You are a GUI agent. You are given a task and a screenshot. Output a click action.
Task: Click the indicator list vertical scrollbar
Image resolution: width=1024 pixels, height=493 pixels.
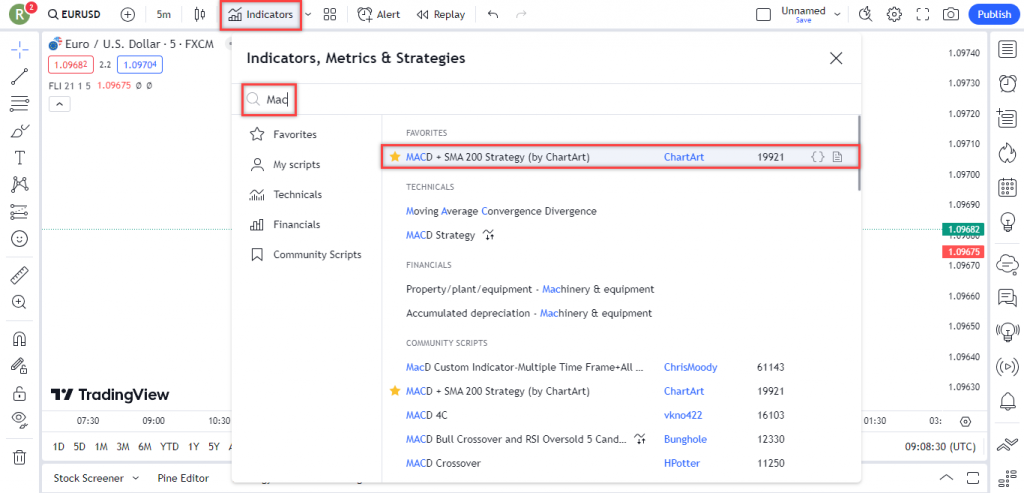[x=858, y=153]
